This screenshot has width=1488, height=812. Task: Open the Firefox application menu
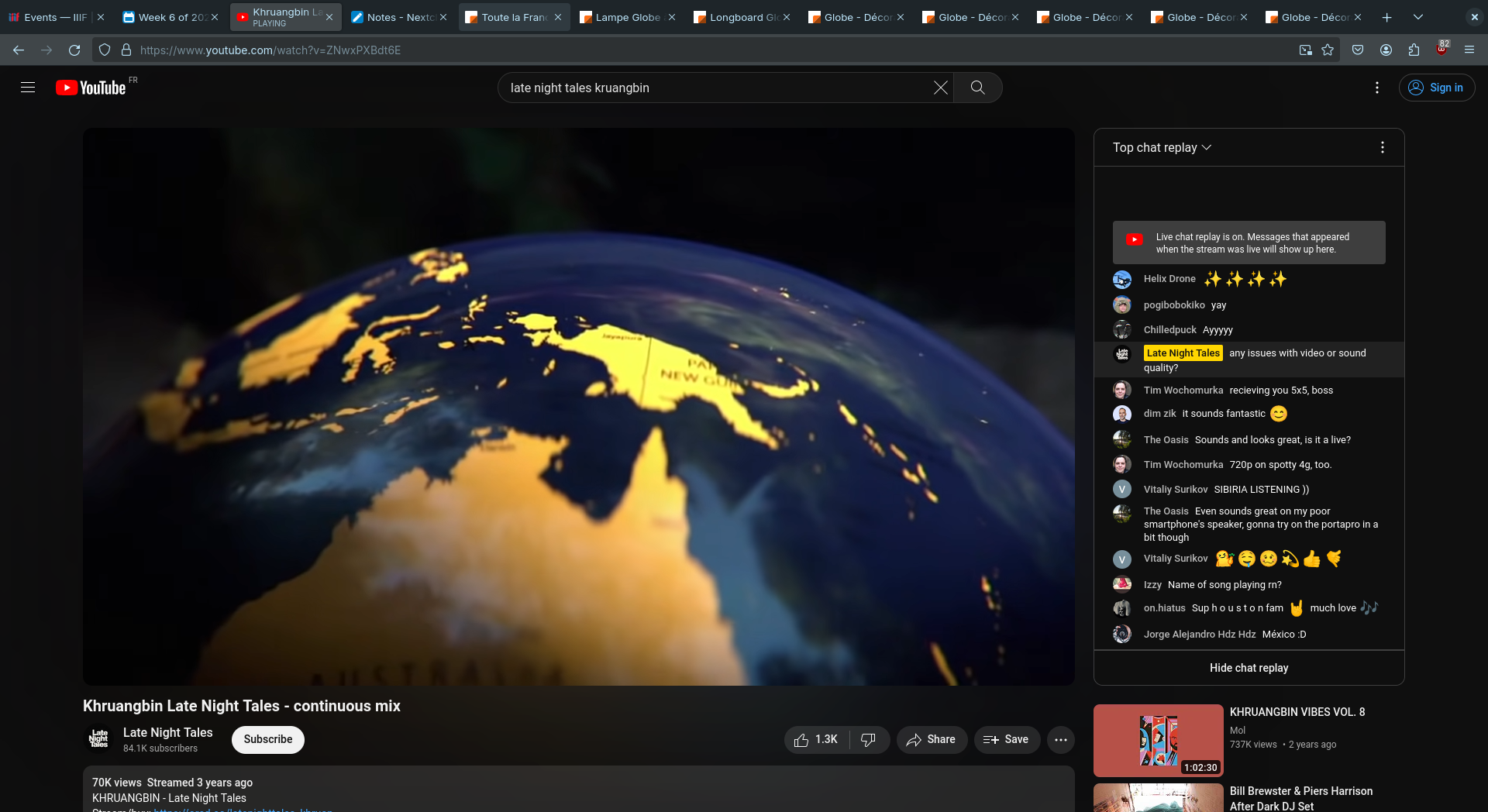1469,50
